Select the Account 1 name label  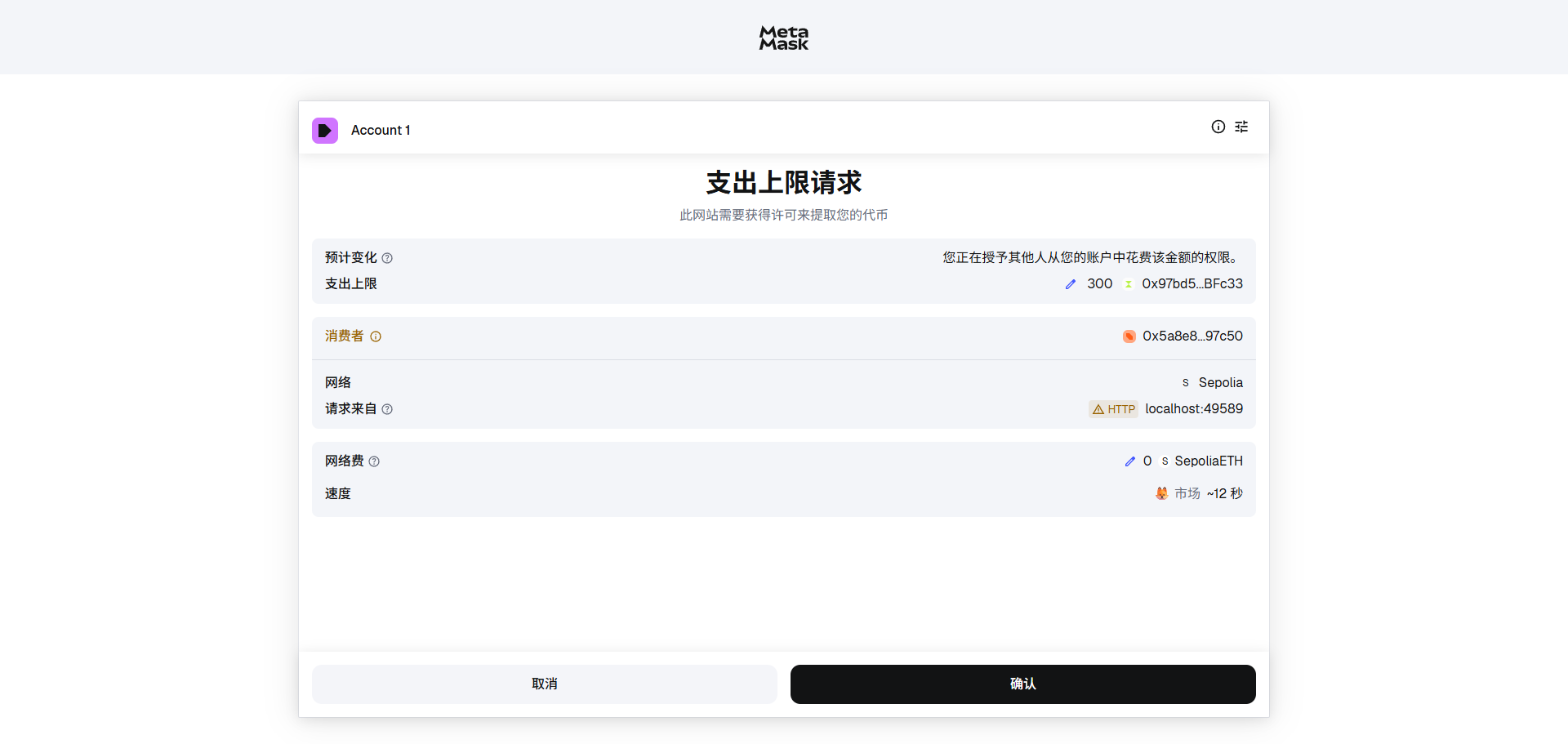pos(381,131)
